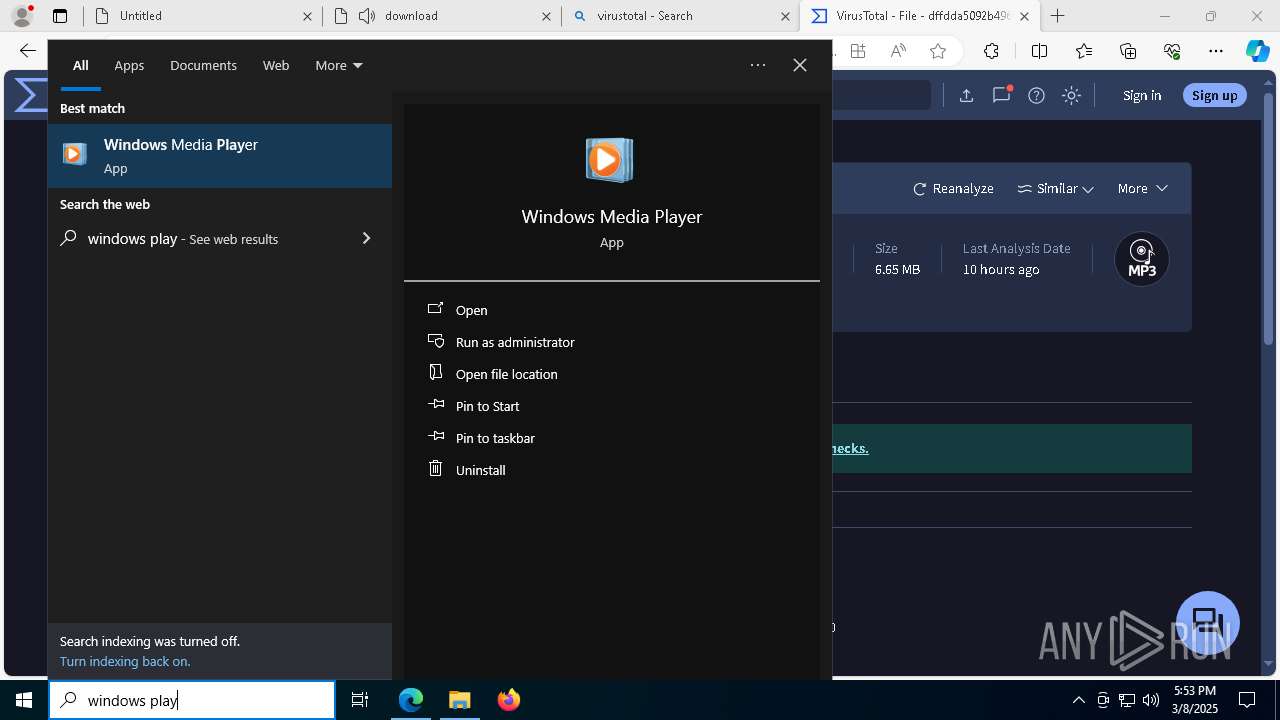Click the Reanalyze button on VirusTotal
Screen dimensions: 1280x720
953,188
